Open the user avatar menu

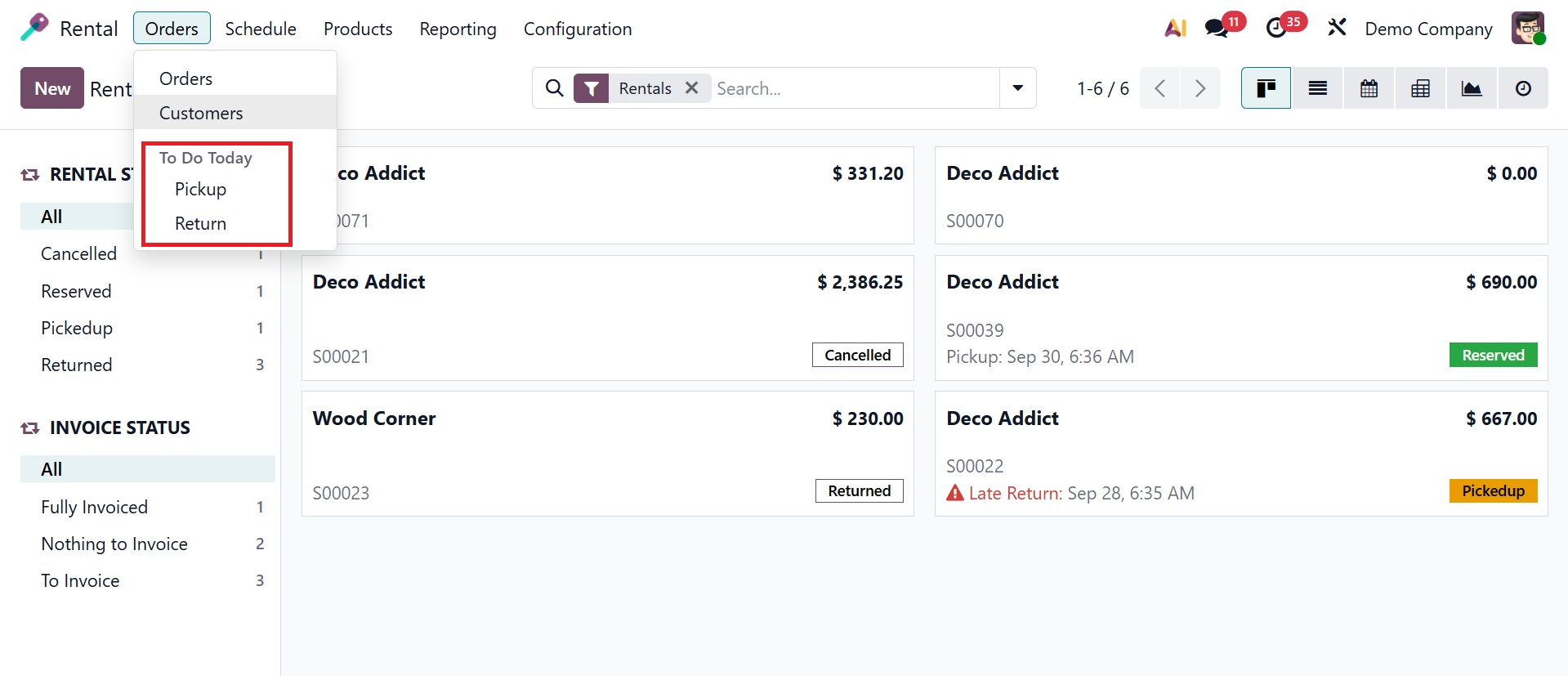pyautogui.click(x=1527, y=29)
